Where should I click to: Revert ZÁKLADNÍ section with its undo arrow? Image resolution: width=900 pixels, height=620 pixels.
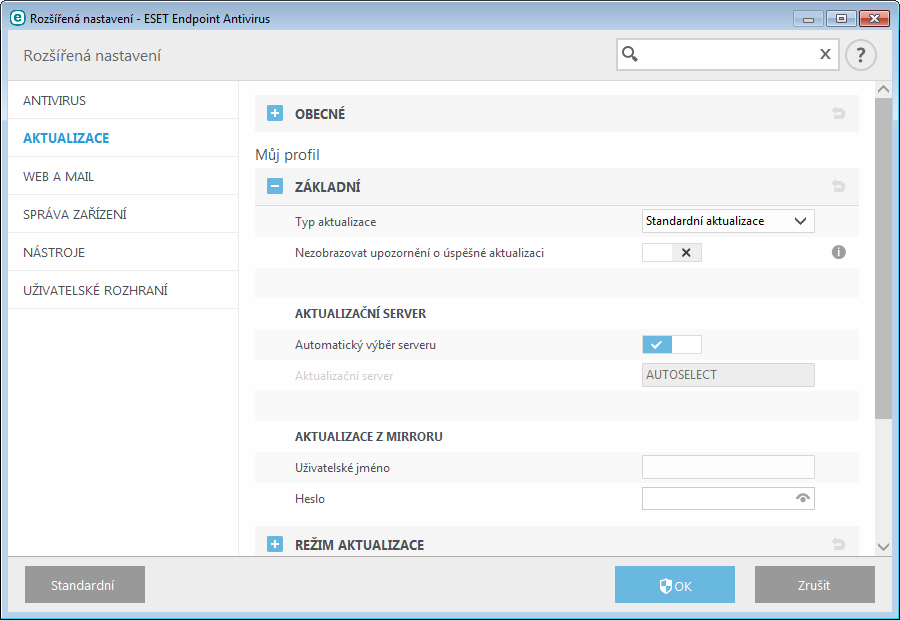point(839,186)
